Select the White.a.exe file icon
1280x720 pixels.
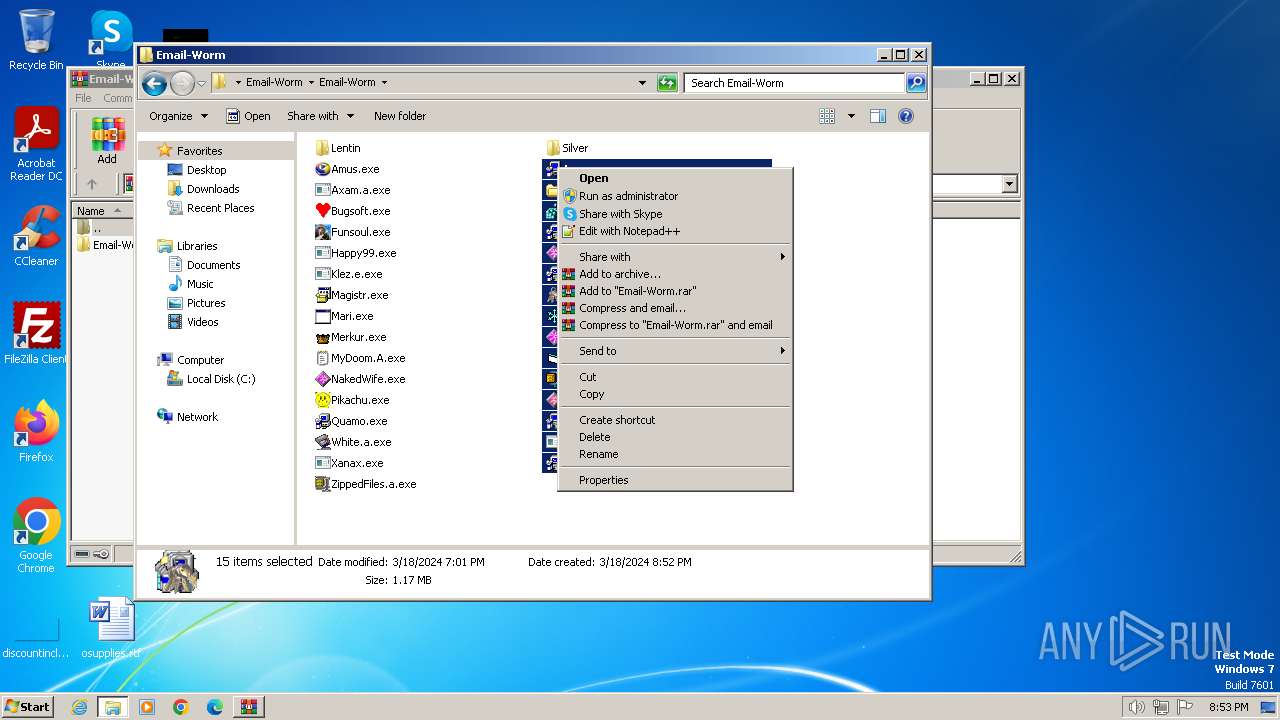(x=322, y=442)
